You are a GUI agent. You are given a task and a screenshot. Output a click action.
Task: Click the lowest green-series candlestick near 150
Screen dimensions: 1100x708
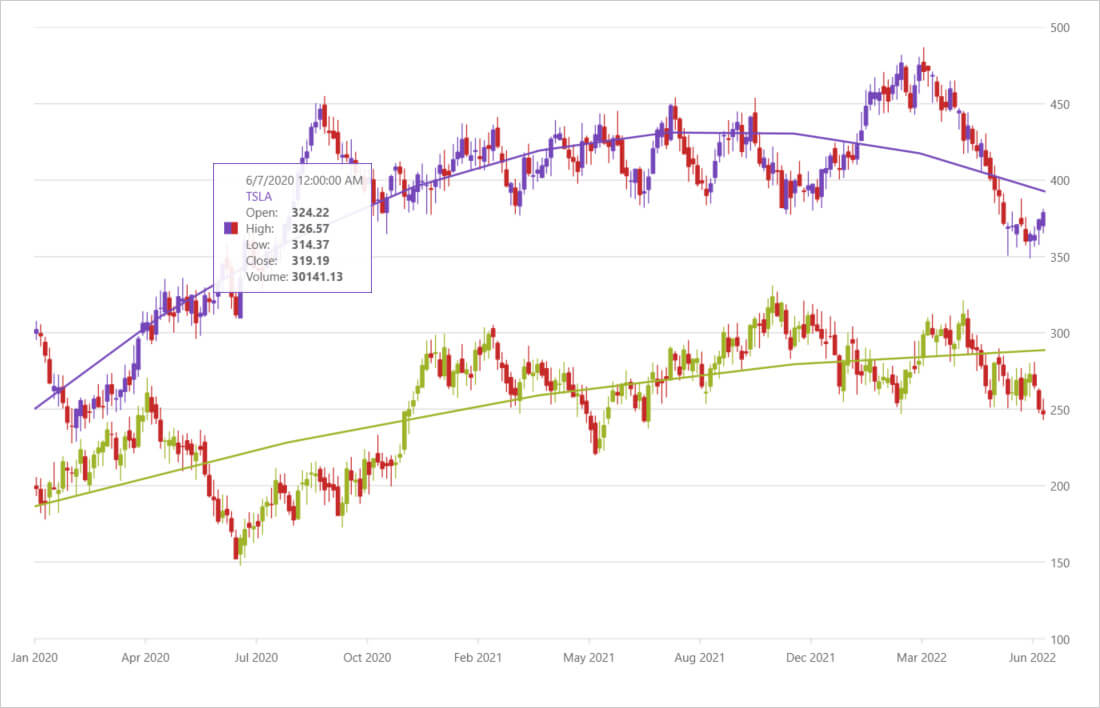[x=239, y=548]
